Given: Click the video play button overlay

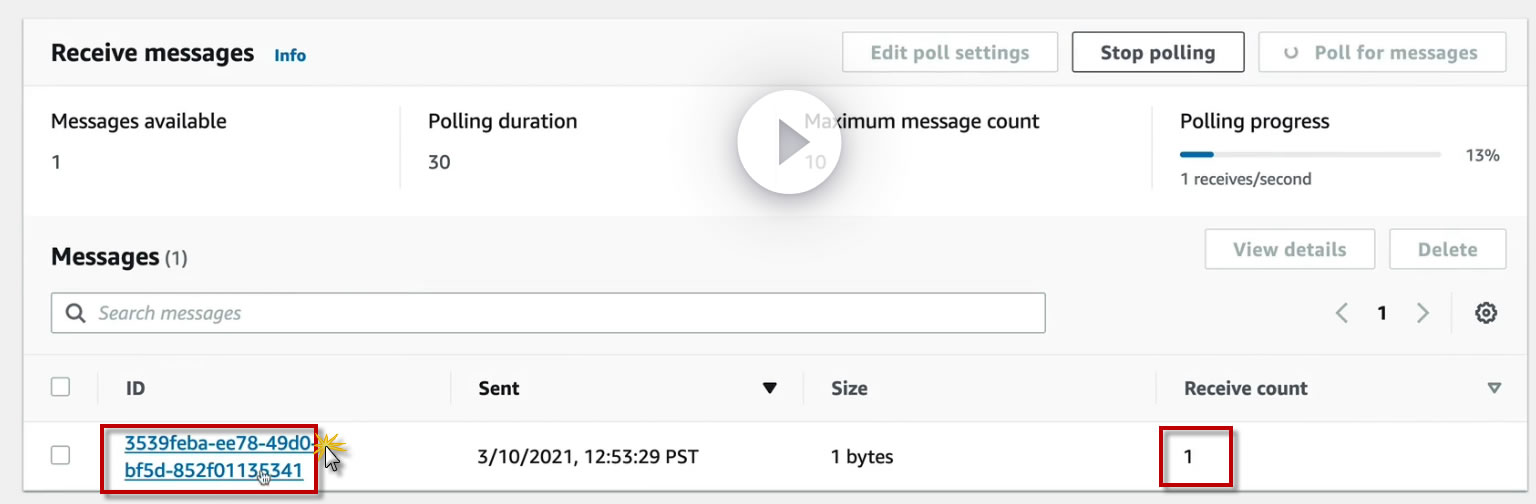Looking at the screenshot, I should point(789,145).
